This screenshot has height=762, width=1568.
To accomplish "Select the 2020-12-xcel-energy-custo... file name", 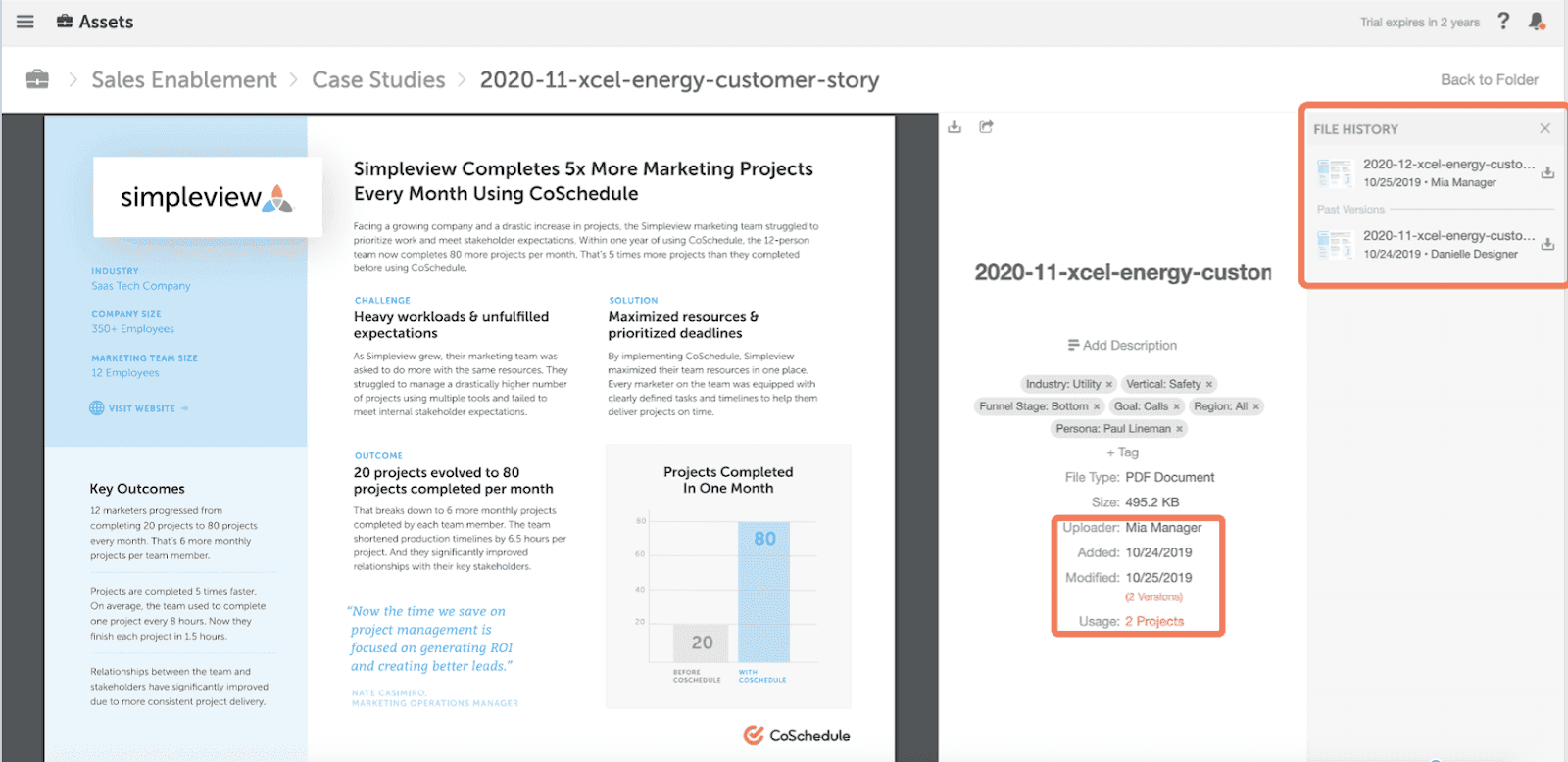I will click(1448, 164).
